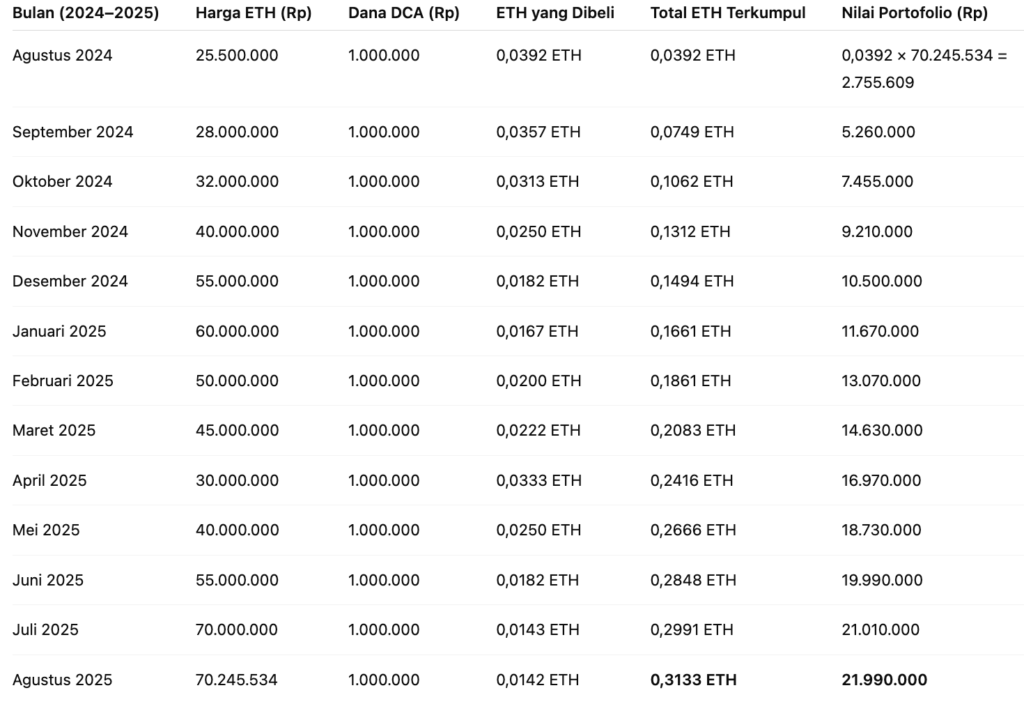Select the 70.245.534 ETH price cell
This screenshot has width=1024, height=711.
click(x=236, y=680)
